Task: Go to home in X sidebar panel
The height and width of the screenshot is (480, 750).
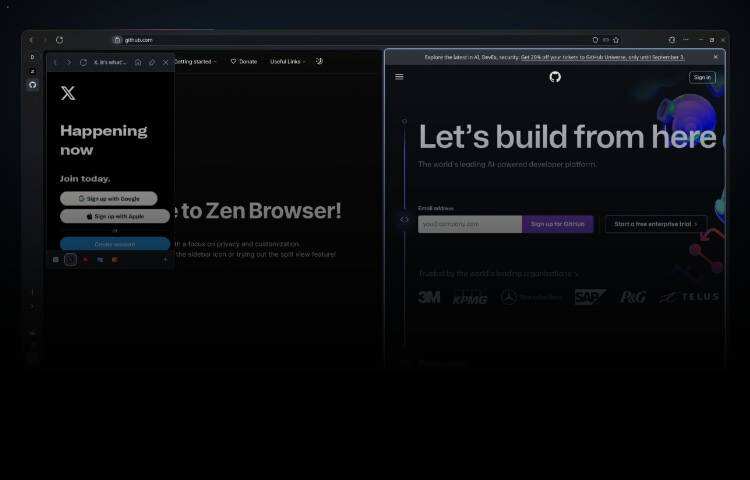Action: point(138,62)
